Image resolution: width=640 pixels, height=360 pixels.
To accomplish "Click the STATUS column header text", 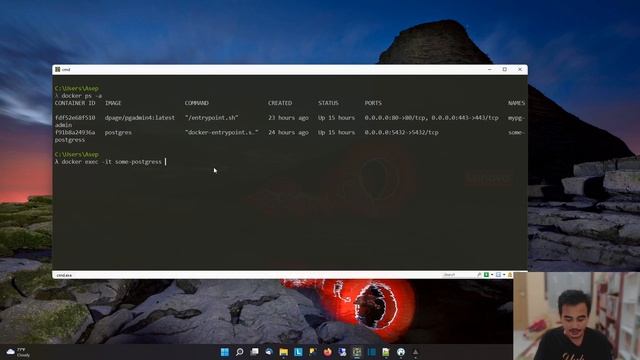I will pos(328,103).
